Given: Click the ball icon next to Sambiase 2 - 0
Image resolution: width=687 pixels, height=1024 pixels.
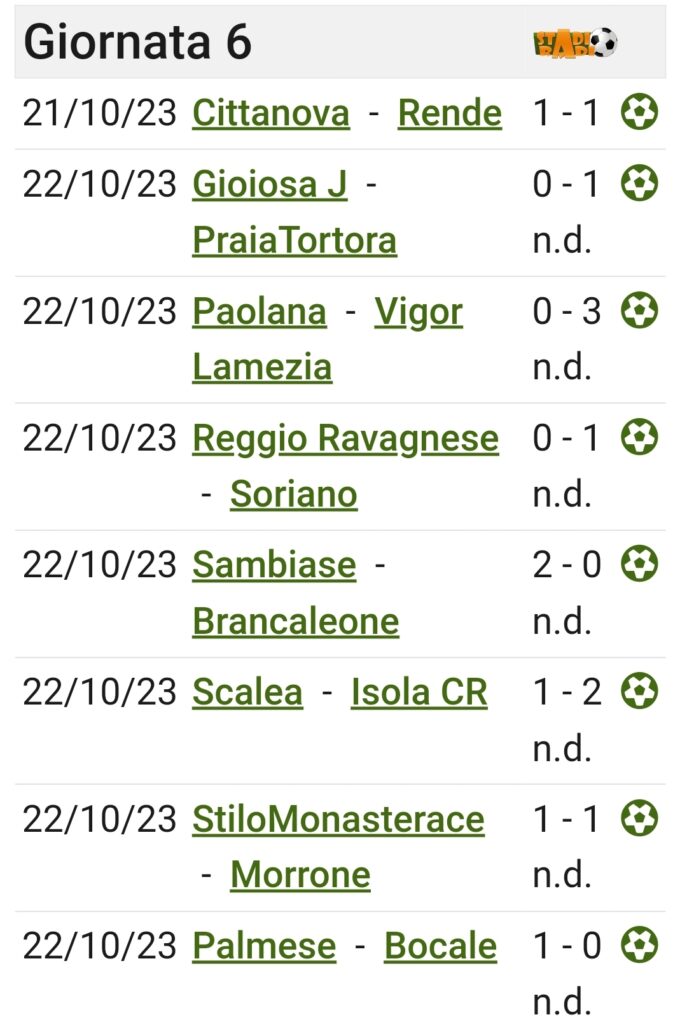Looking at the screenshot, I should pyautogui.click(x=639, y=564).
